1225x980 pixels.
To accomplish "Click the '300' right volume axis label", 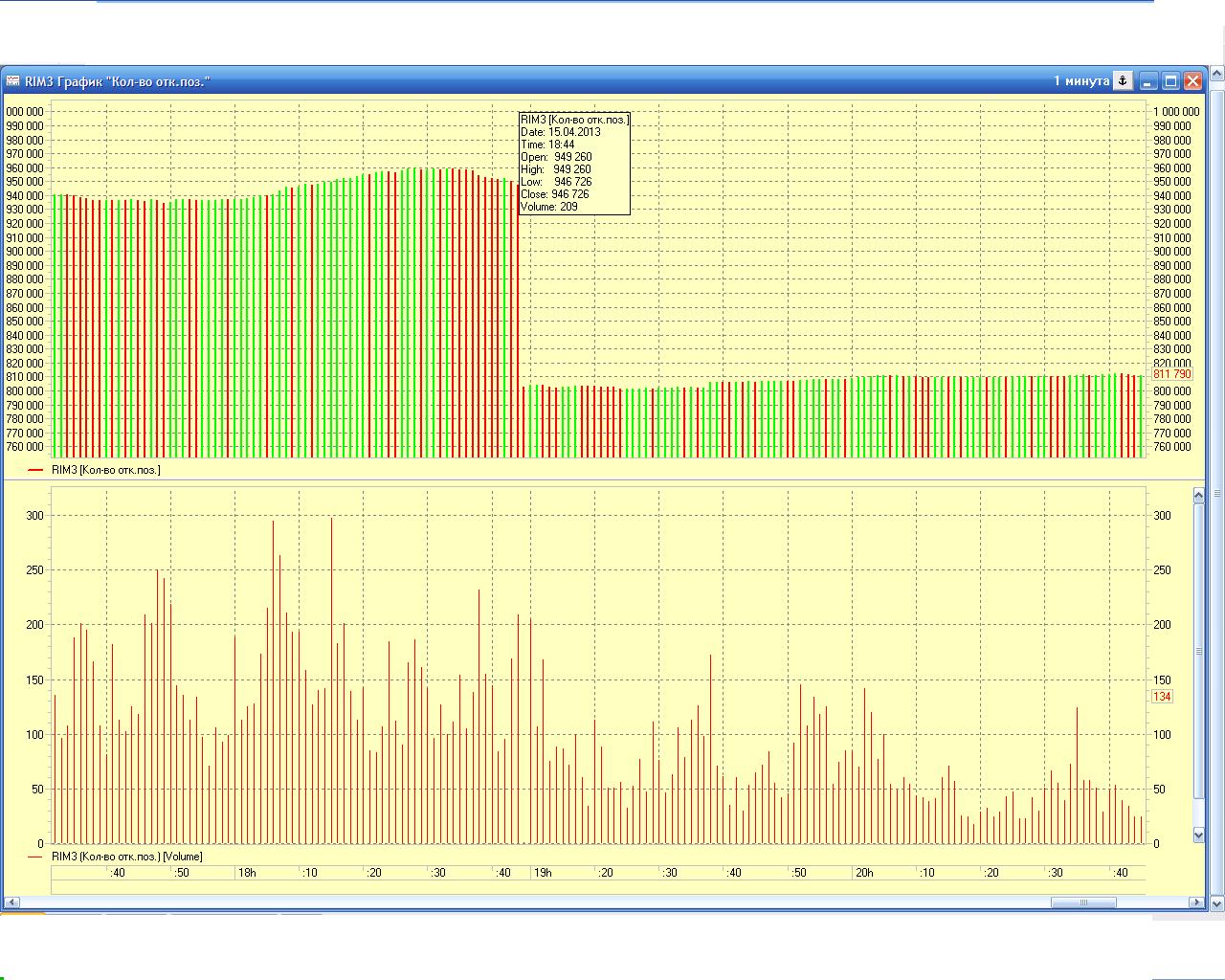I will 1162,516.
